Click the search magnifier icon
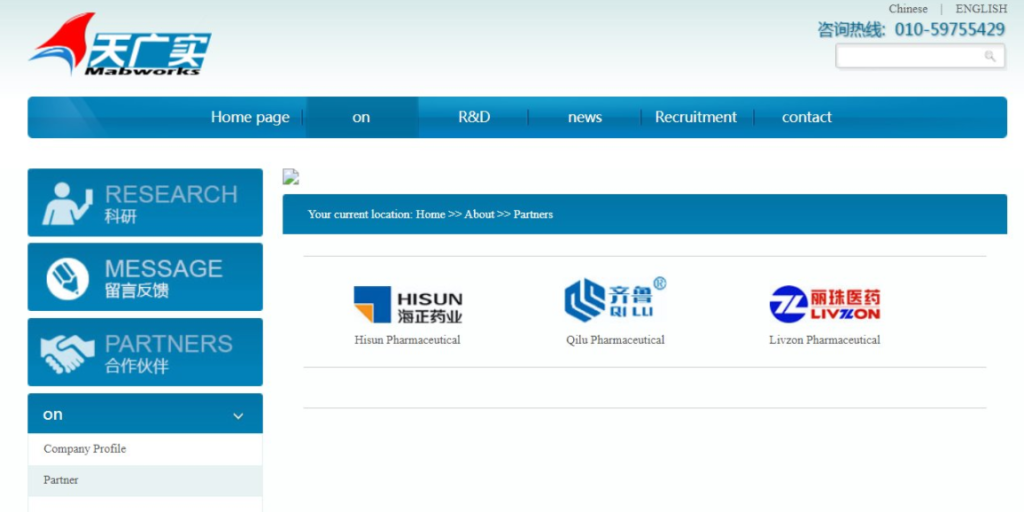This screenshot has width=1024, height=512. click(x=990, y=56)
